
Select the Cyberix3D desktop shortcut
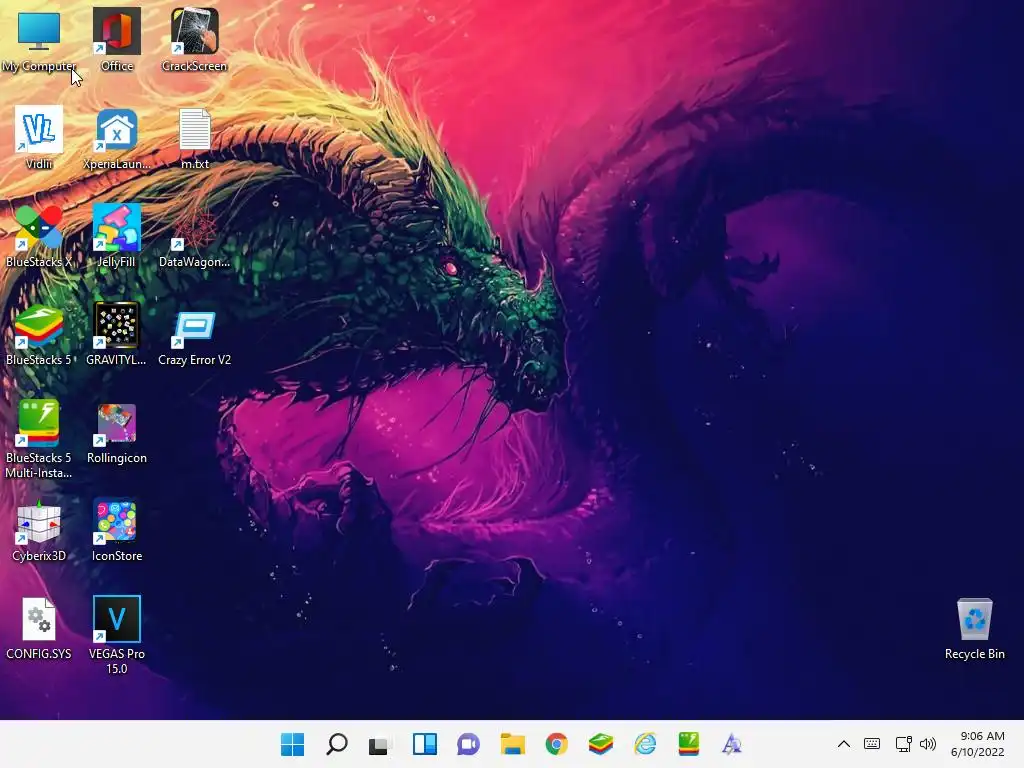tap(39, 530)
